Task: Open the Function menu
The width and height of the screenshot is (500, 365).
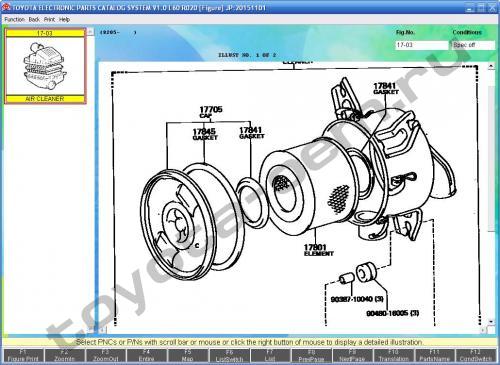Action: click(15, 20)
